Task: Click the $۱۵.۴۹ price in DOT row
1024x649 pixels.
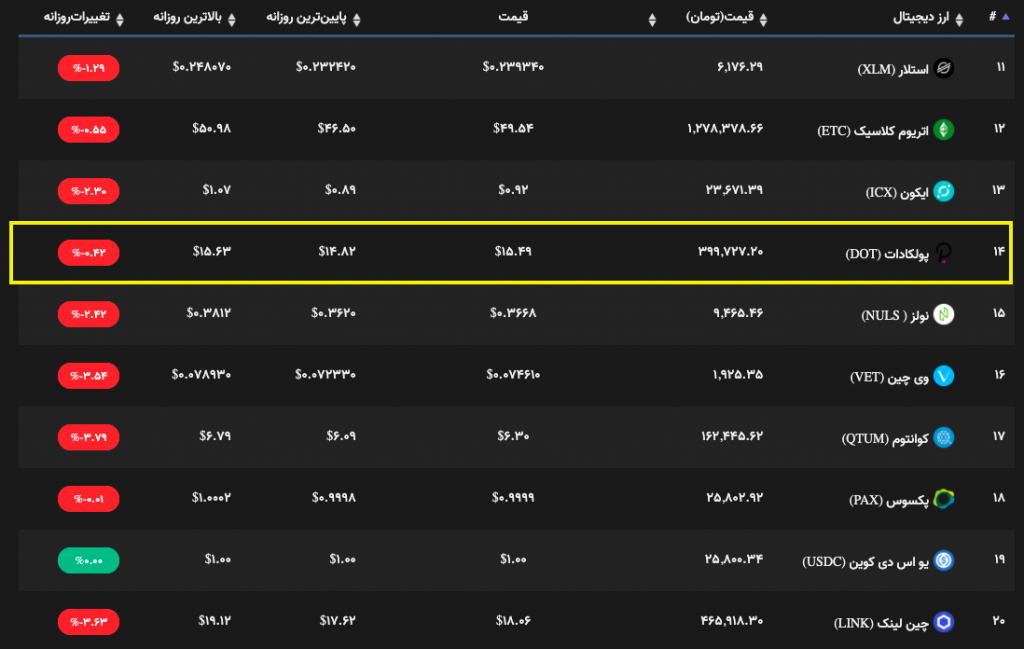Action: tap(513, 251)
